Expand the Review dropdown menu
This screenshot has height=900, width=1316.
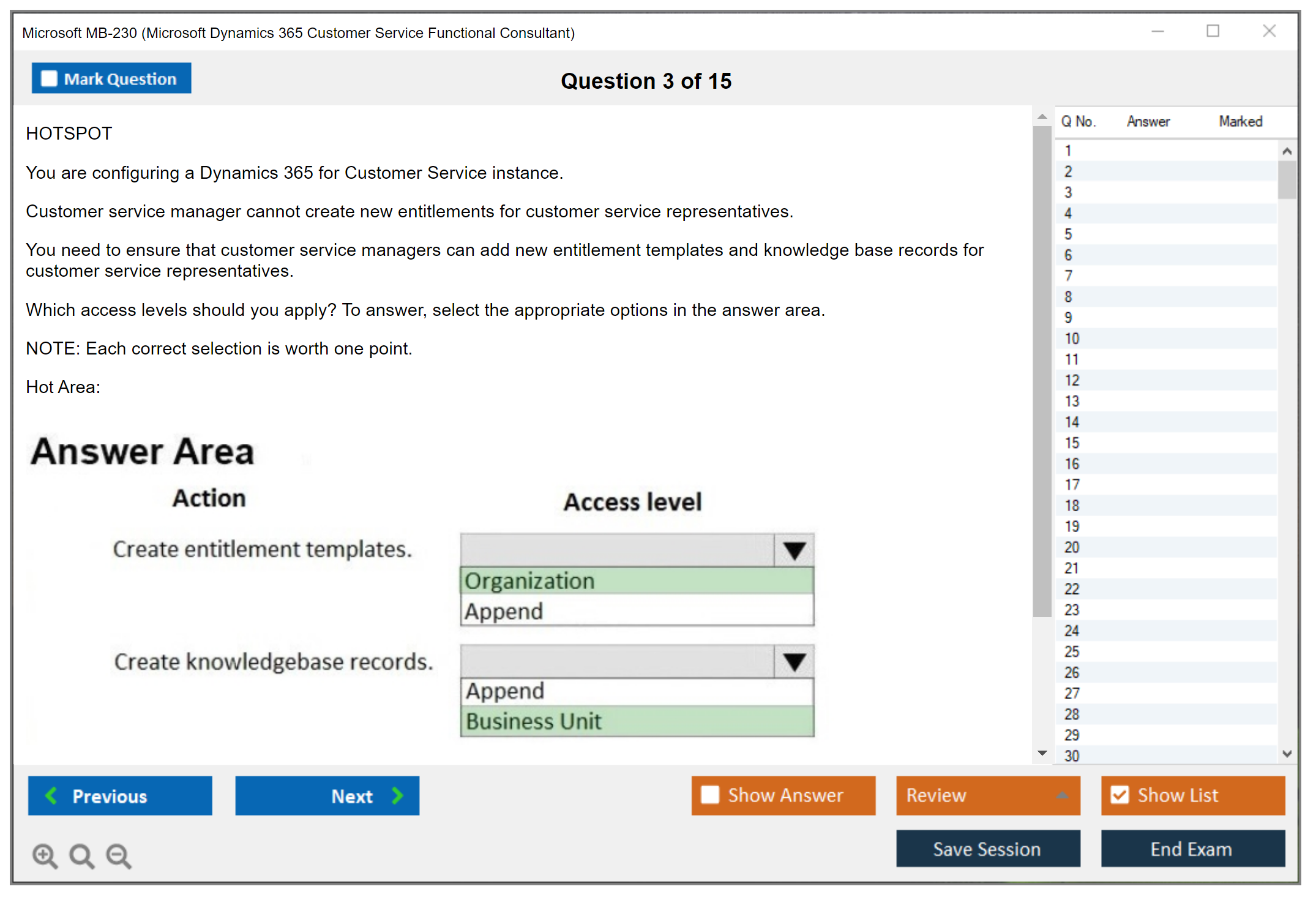pos(1062,795)
